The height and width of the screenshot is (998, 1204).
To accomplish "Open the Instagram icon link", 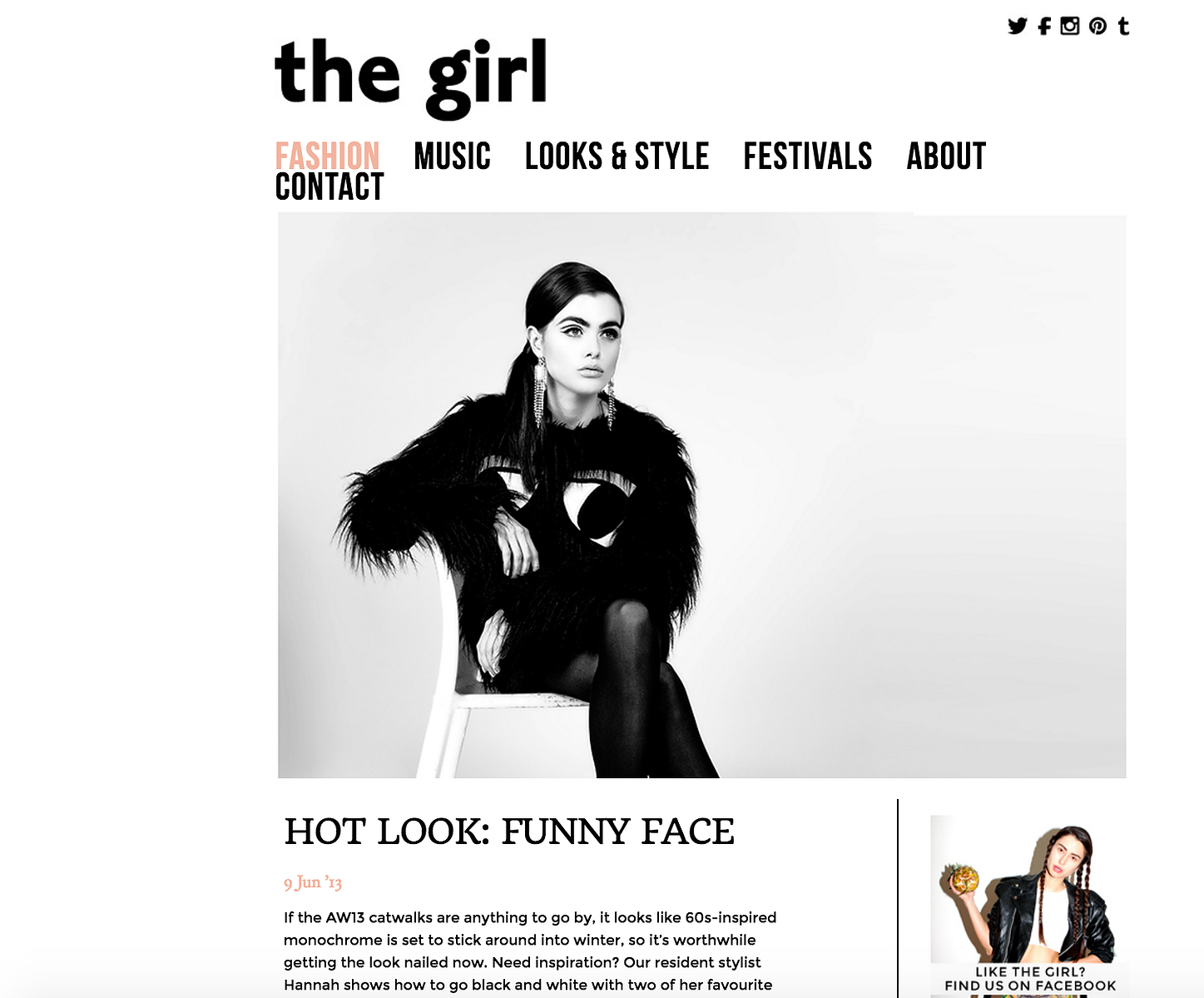I will click(1070, 26).
